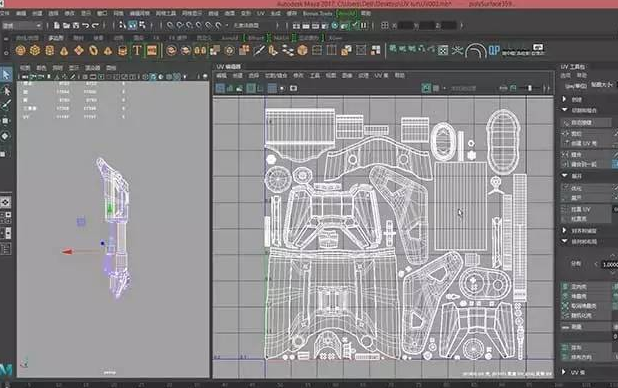Expand the UV 集 section in UV Toolkit
Screen dimensions: 618x388
click(x=564, y=372)
